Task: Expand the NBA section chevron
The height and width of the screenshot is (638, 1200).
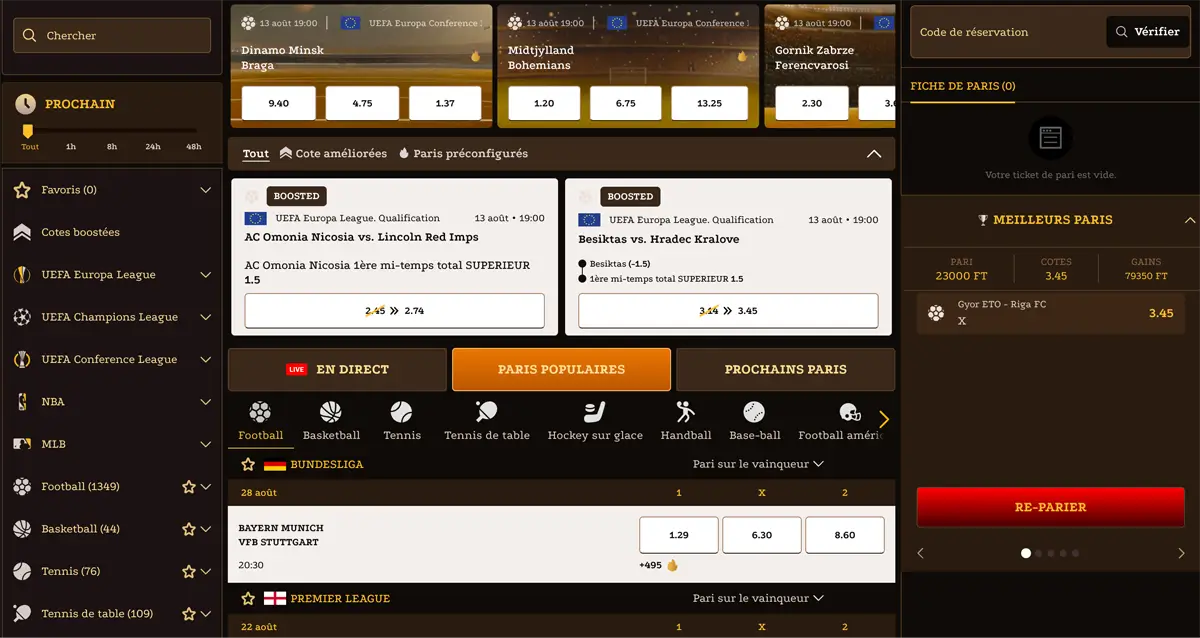Action: [206, 402]
